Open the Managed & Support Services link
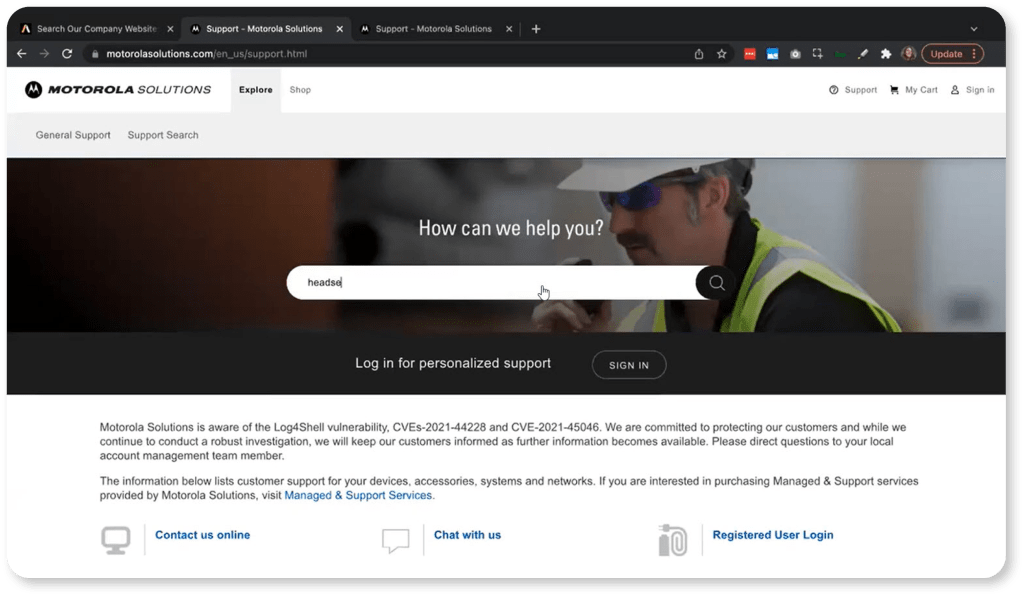This screenshot has height=596, width=1024. tap(359, 494)
